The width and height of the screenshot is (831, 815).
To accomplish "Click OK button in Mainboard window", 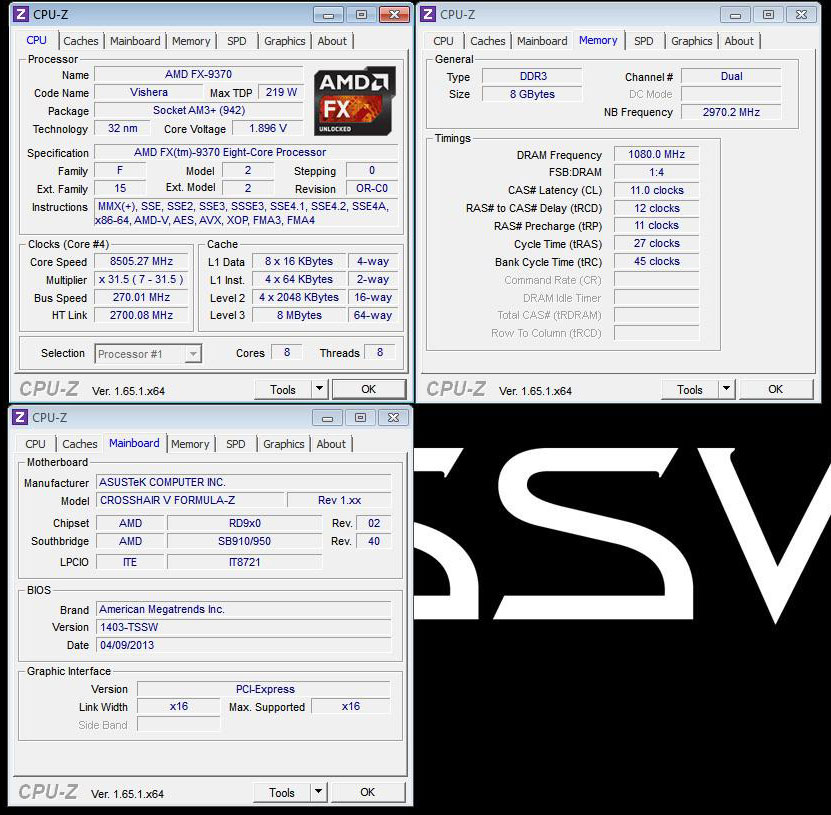I will pyautogui.click(x=367, y=792).
